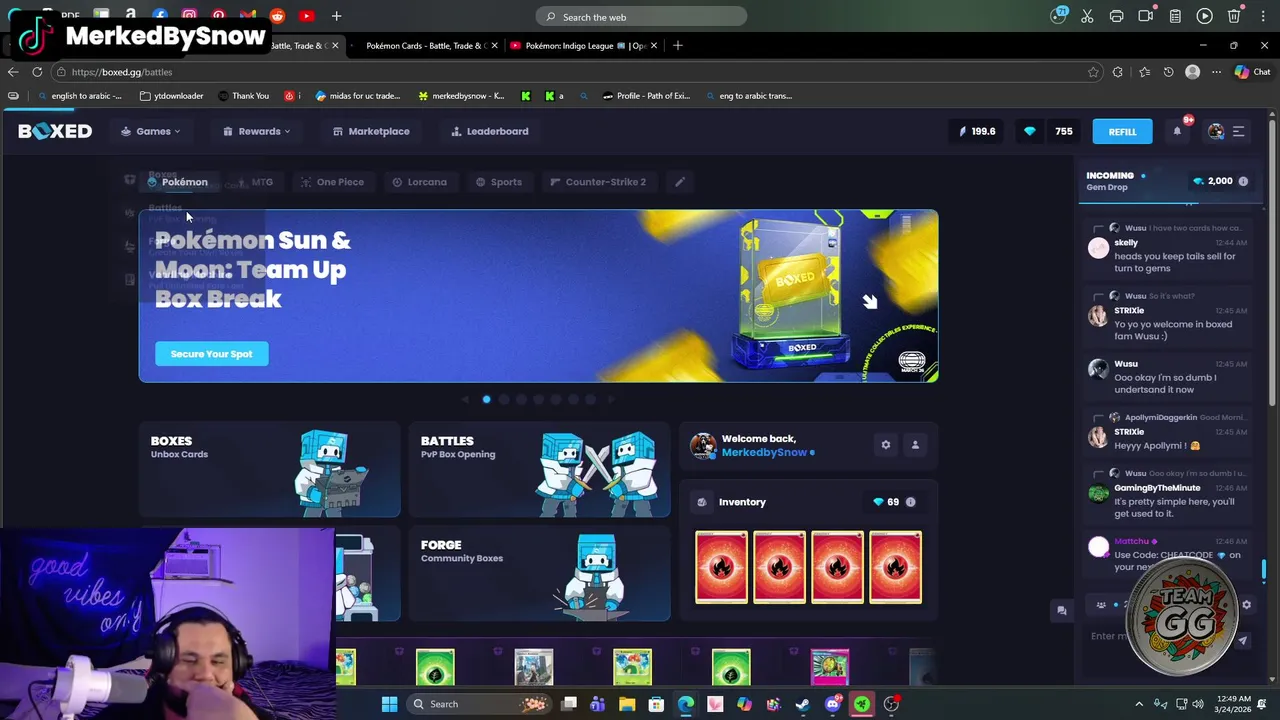The width and height of the screenshot is (1280, 720).
Task: Click the pink card in the drop feed
Action: 830,668
